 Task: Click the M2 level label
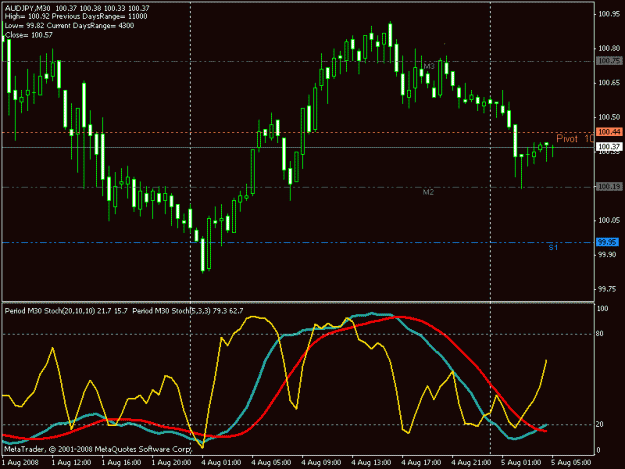pyautogui.click(x=428, y=192)
